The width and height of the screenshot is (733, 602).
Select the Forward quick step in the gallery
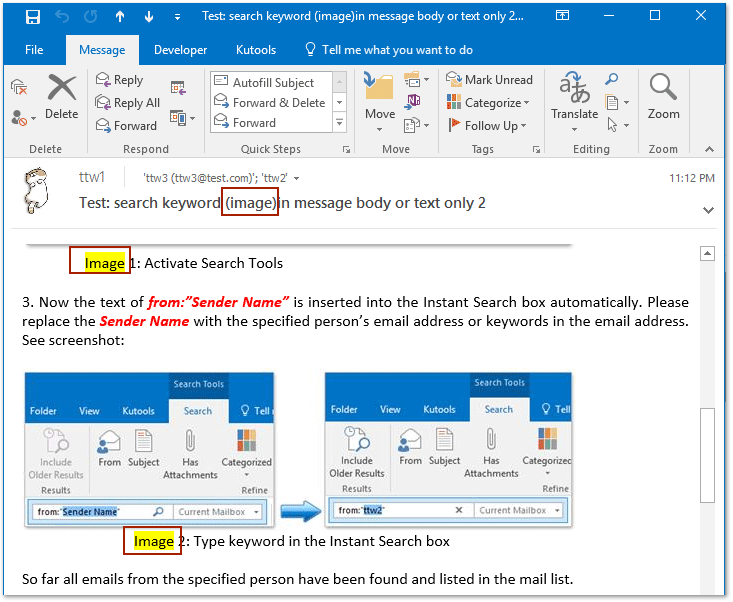coord(272,122)
